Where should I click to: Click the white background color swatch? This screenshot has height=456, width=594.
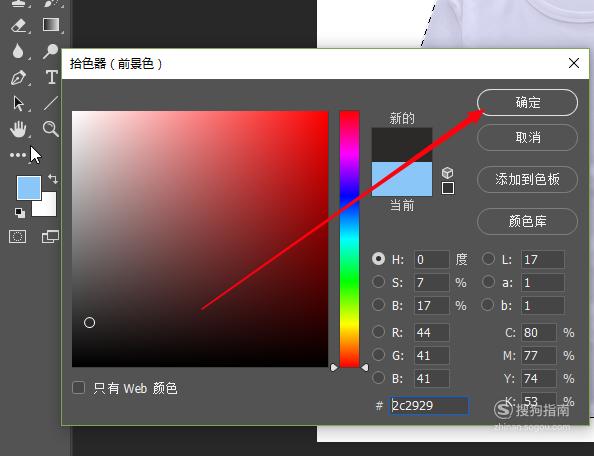49,208
